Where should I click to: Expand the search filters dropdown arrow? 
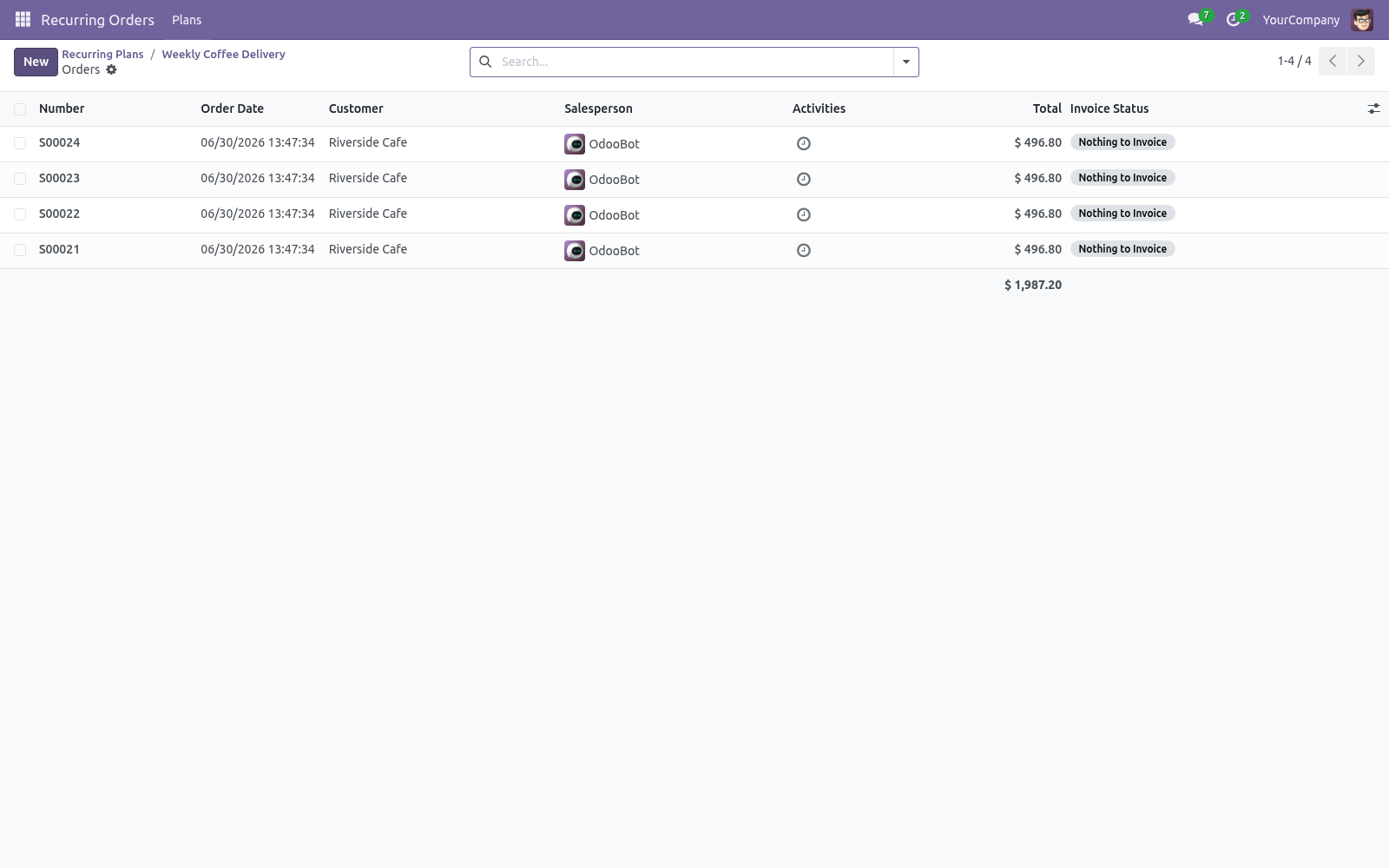tap(905, 62)
